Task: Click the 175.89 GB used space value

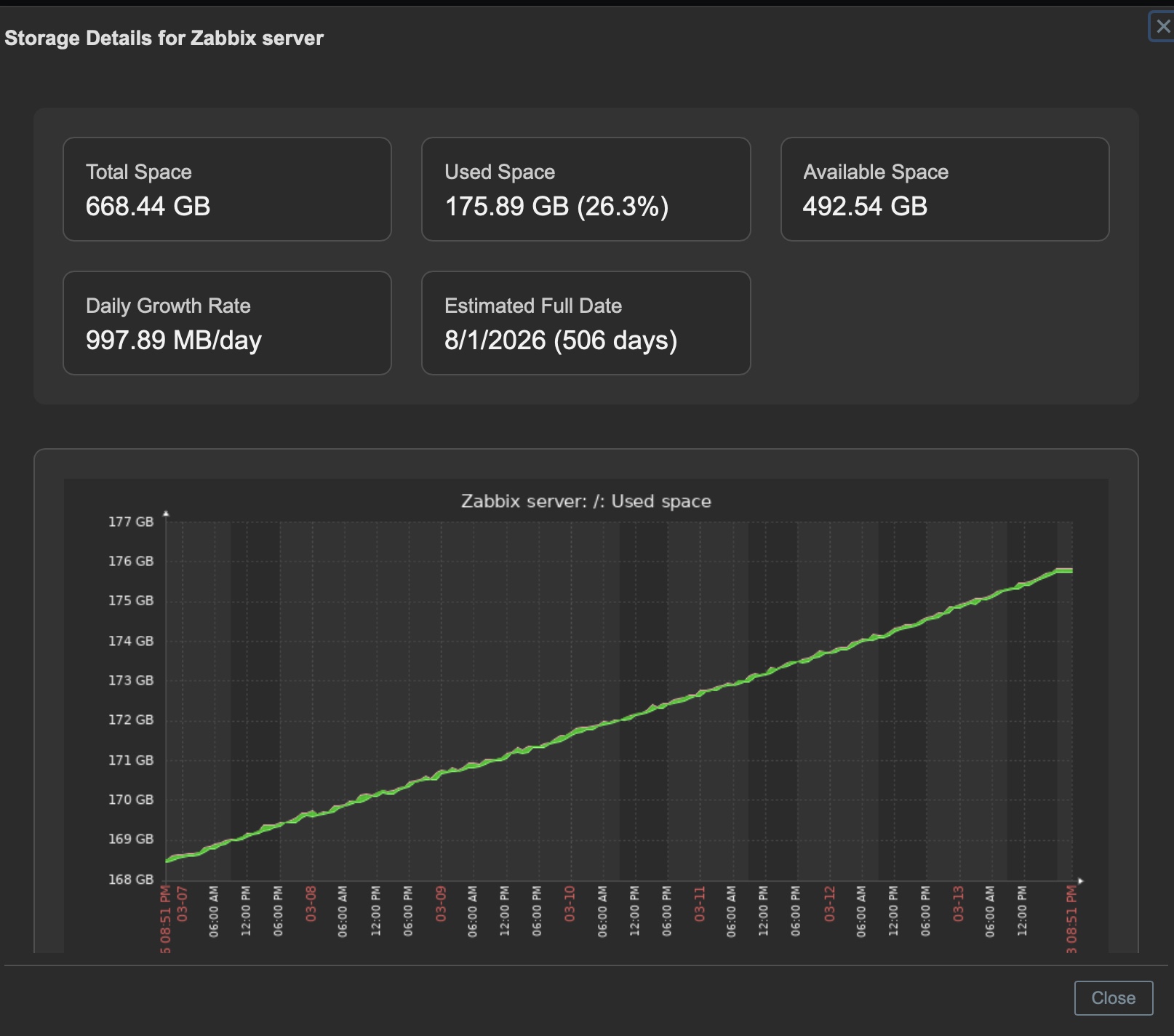Action: 506,207
